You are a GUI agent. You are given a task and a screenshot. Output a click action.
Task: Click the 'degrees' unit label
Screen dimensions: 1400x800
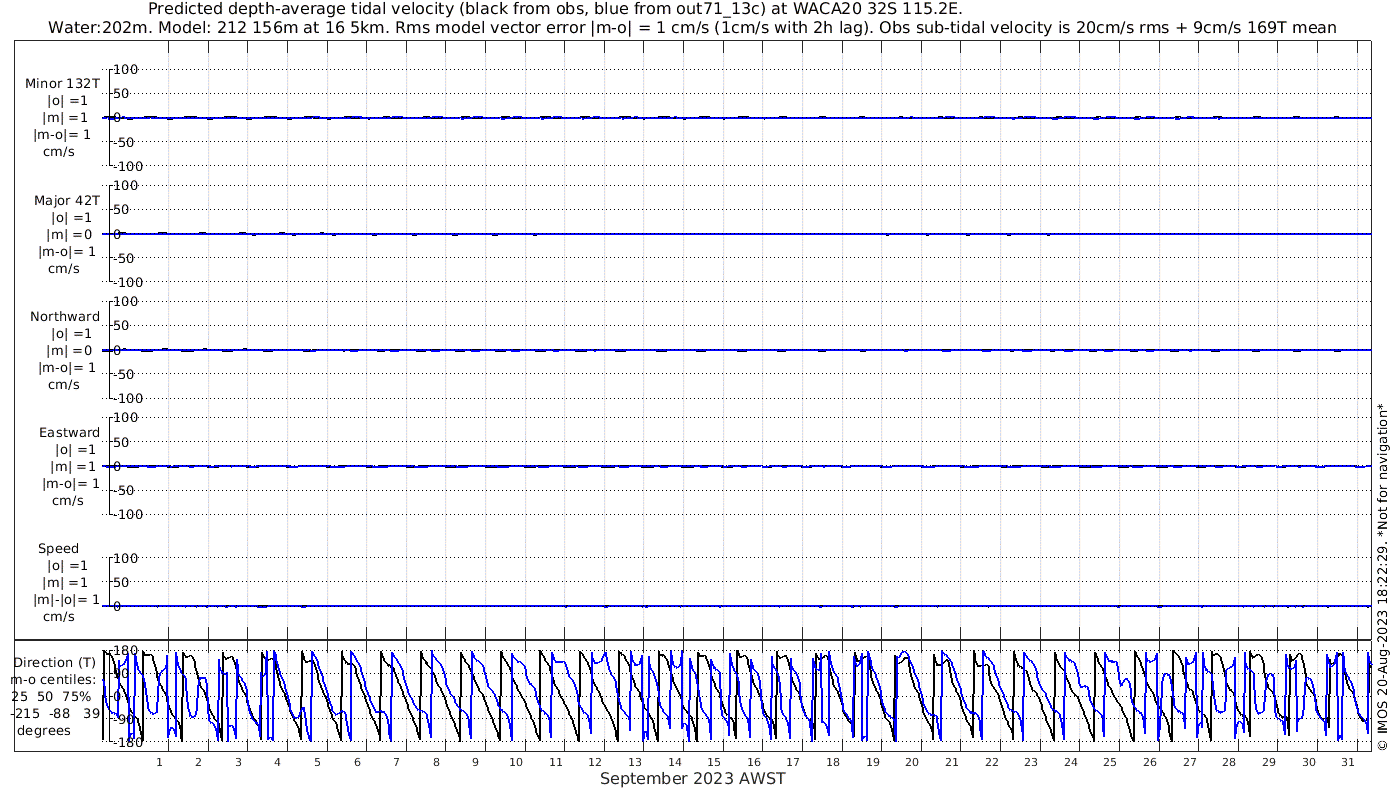44,730
